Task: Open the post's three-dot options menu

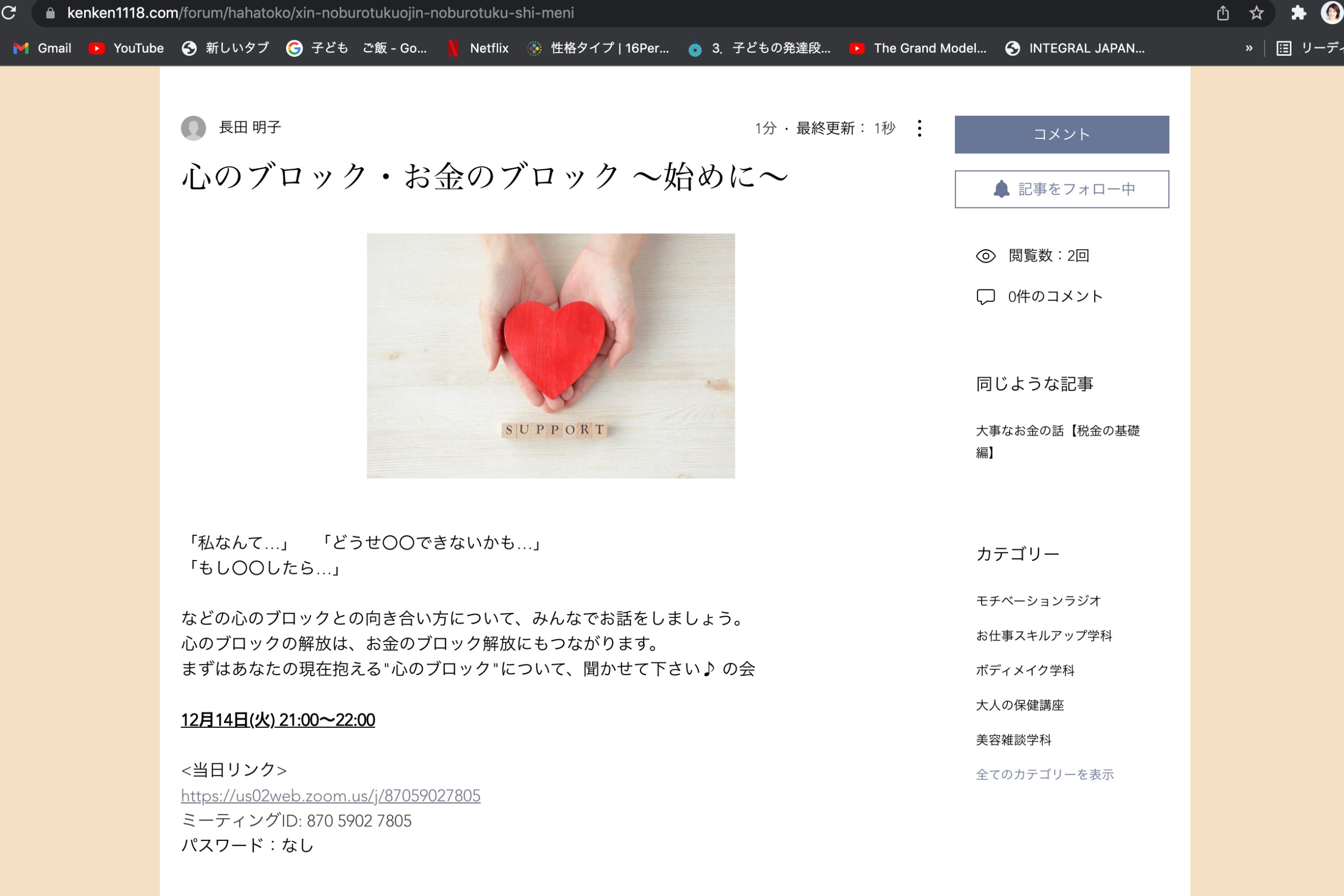Action: 920,128
